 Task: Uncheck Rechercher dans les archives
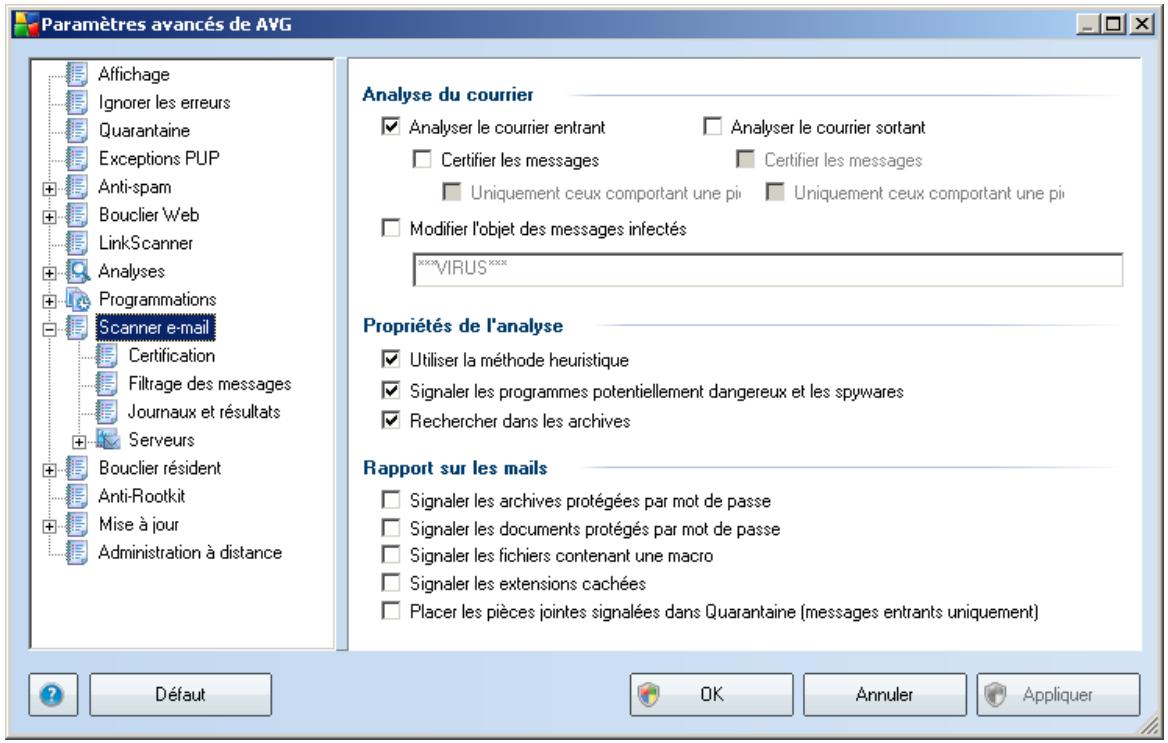390,421
